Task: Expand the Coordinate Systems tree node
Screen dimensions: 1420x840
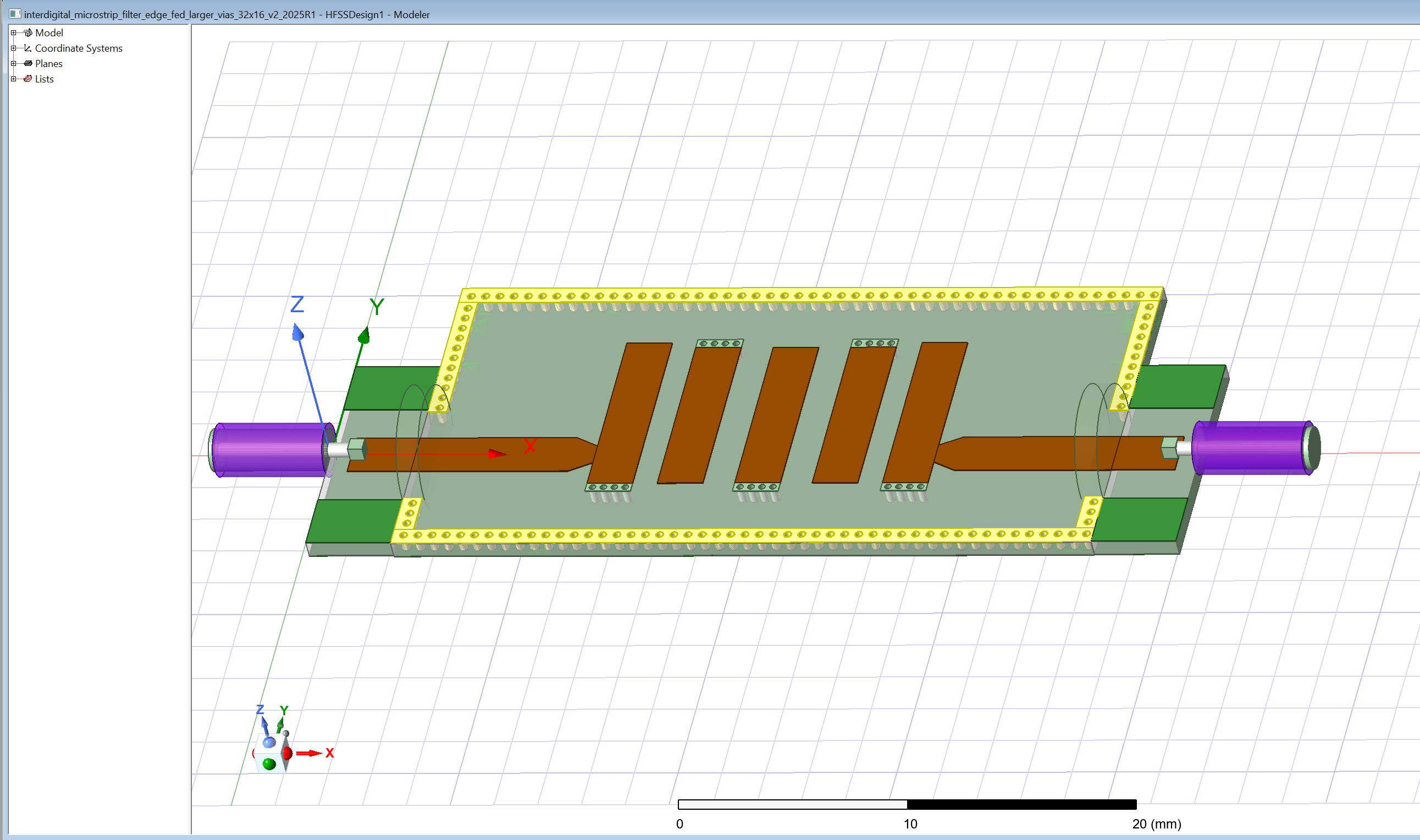Action: (14, 48)
